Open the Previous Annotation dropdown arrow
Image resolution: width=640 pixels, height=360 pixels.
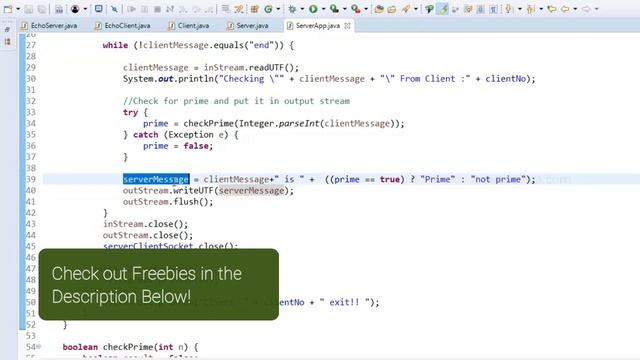(541, 9)
